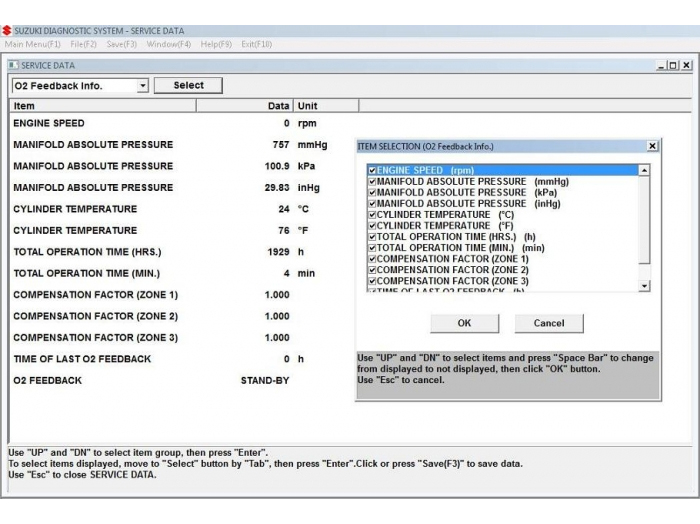Toggle CYLINDER TEMPERATURE (°F) checkbox
This screenshot has height=524, width=700.
tap(372, 226)
